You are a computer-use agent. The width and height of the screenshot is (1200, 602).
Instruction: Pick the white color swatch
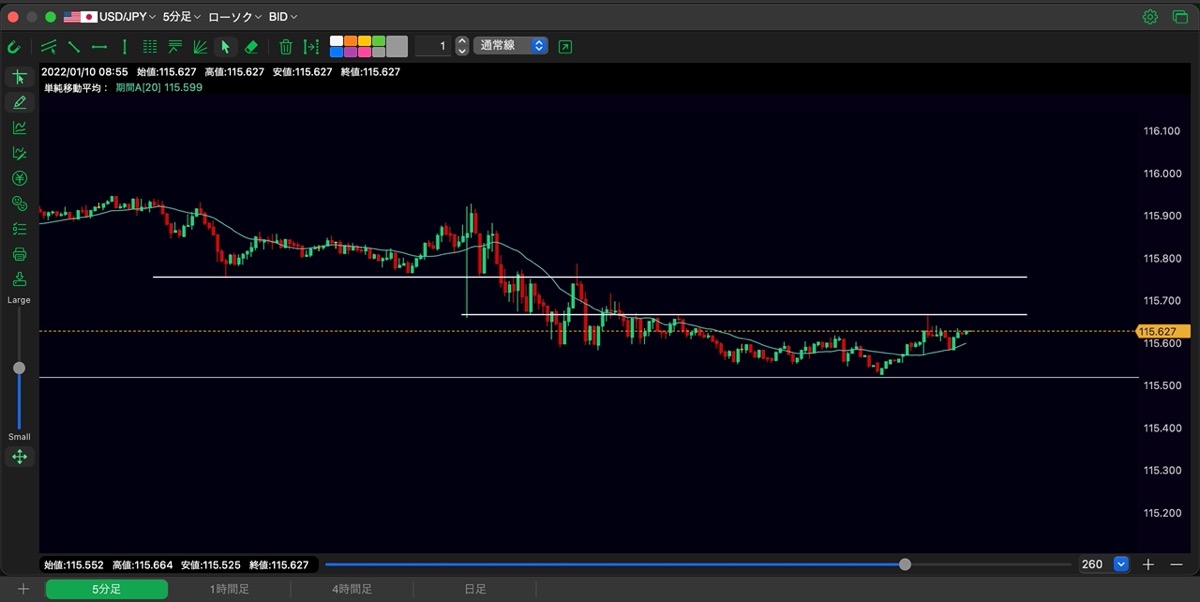click(336, 41)
